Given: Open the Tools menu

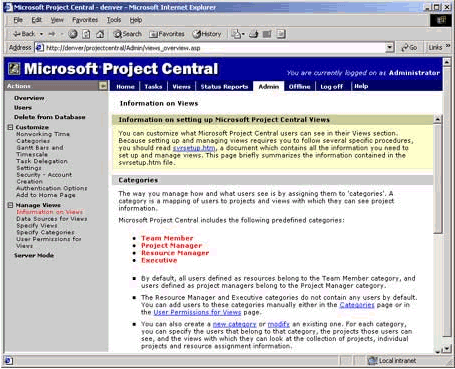Looking at the screenshot, I should (x=114, y=20).
